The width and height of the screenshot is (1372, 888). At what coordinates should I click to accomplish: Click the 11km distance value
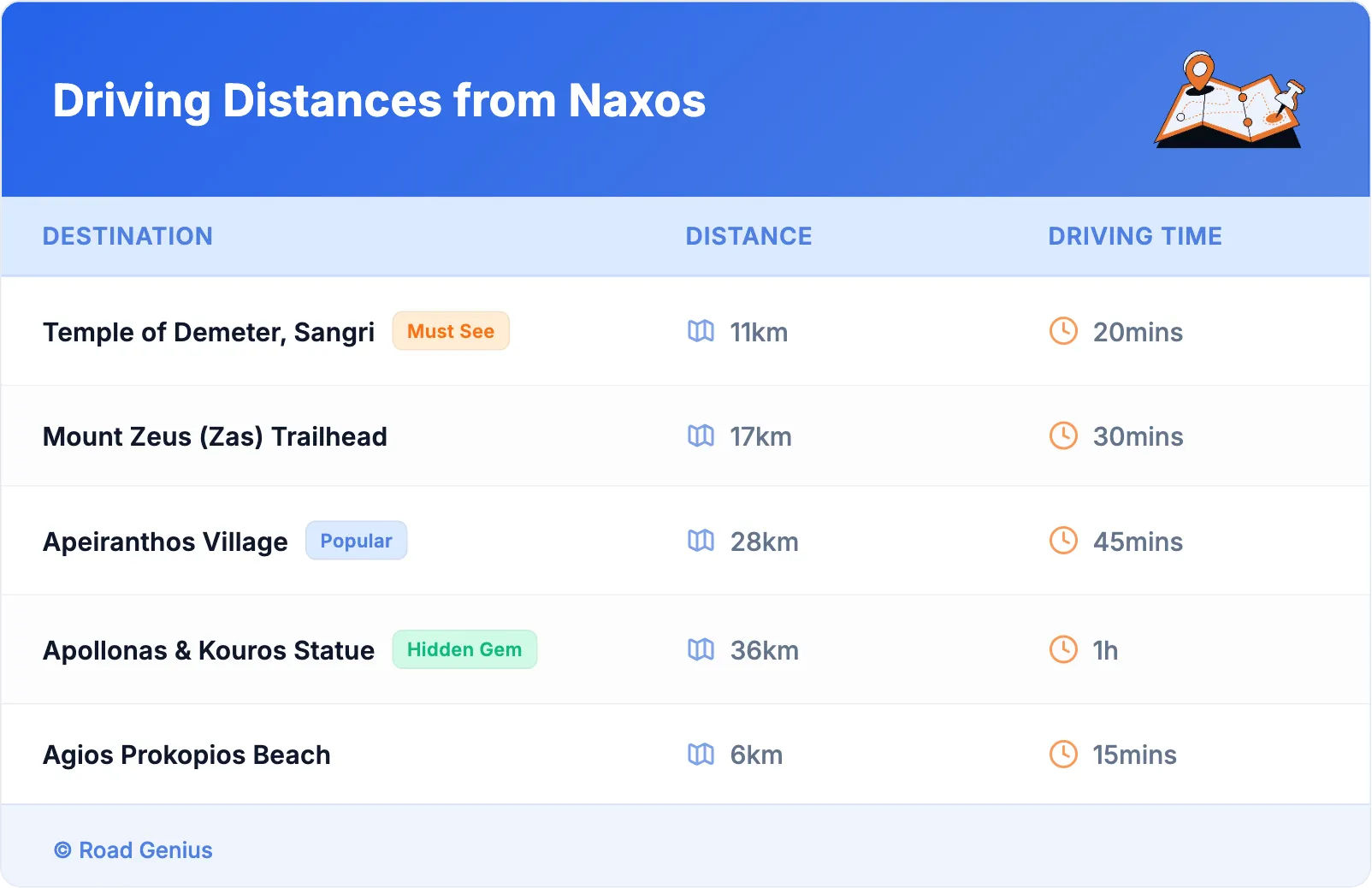[x=759, y=332]
